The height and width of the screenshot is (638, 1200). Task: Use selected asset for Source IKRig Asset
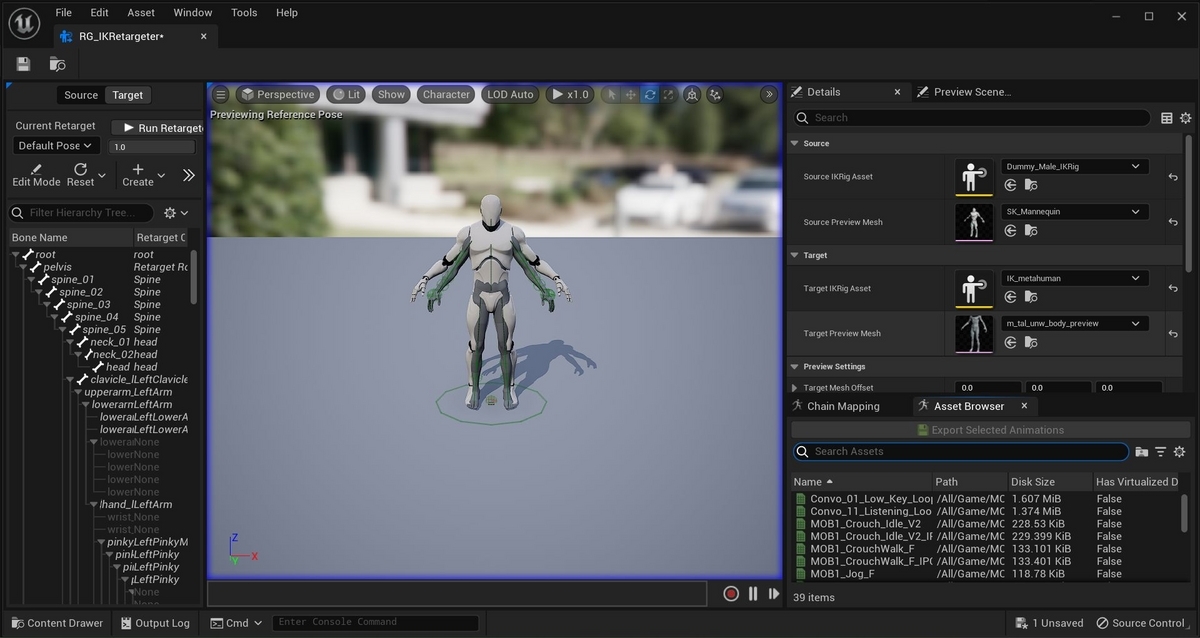1011,185
